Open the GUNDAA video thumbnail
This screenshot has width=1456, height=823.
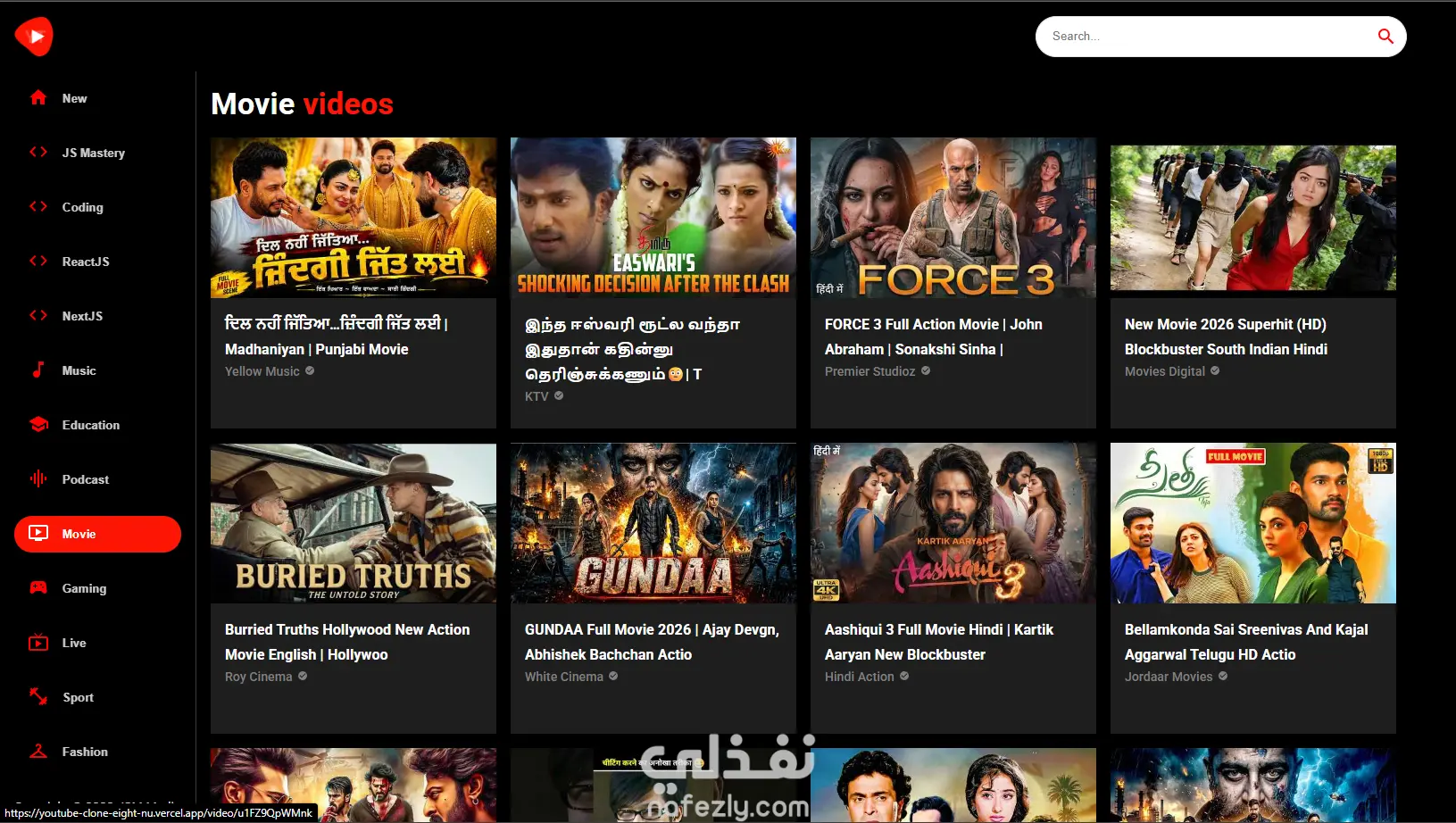653,523
